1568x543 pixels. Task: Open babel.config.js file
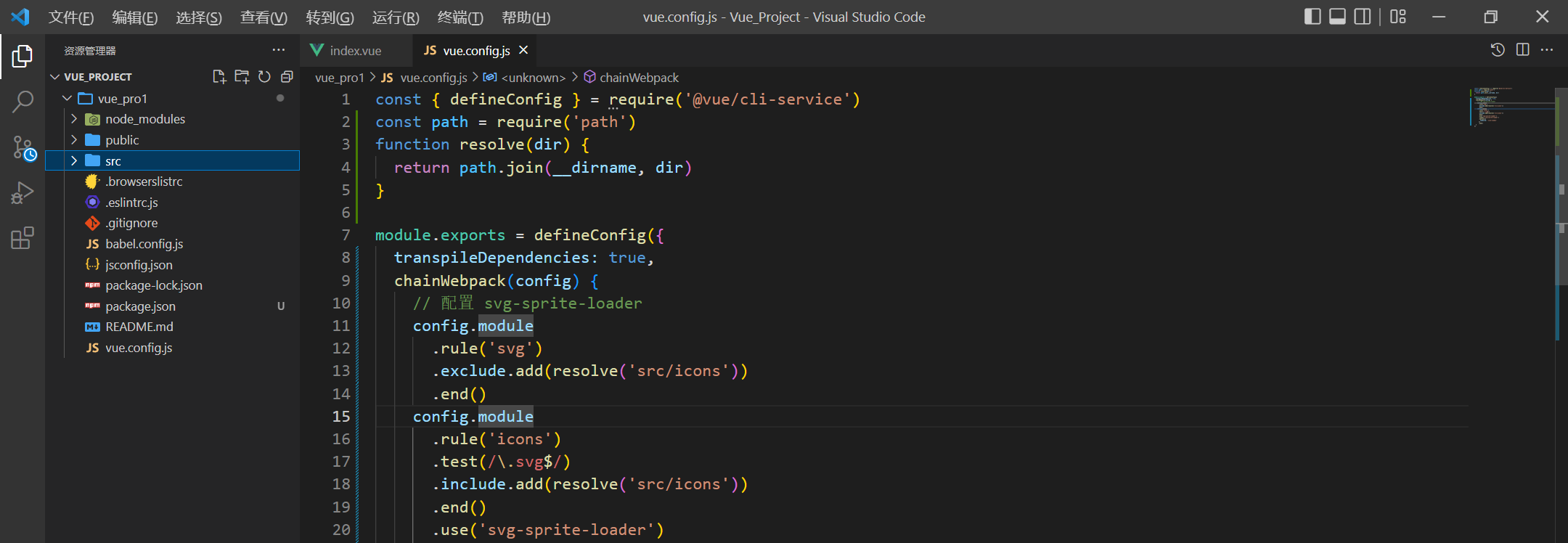coord(144,244)
